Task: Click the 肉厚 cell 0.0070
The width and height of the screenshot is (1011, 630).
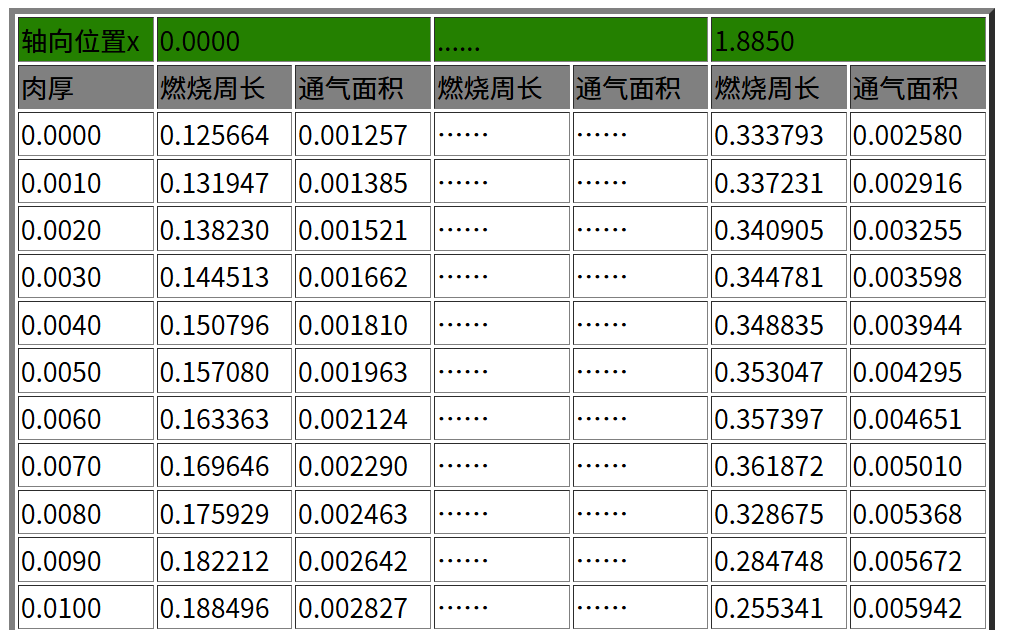Action: coord(86,466)
